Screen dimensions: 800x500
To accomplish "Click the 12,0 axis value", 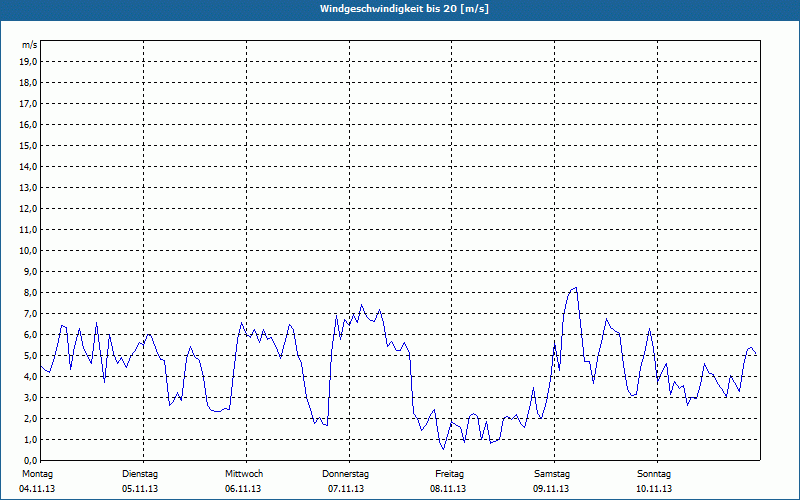I will pos(28,209).
